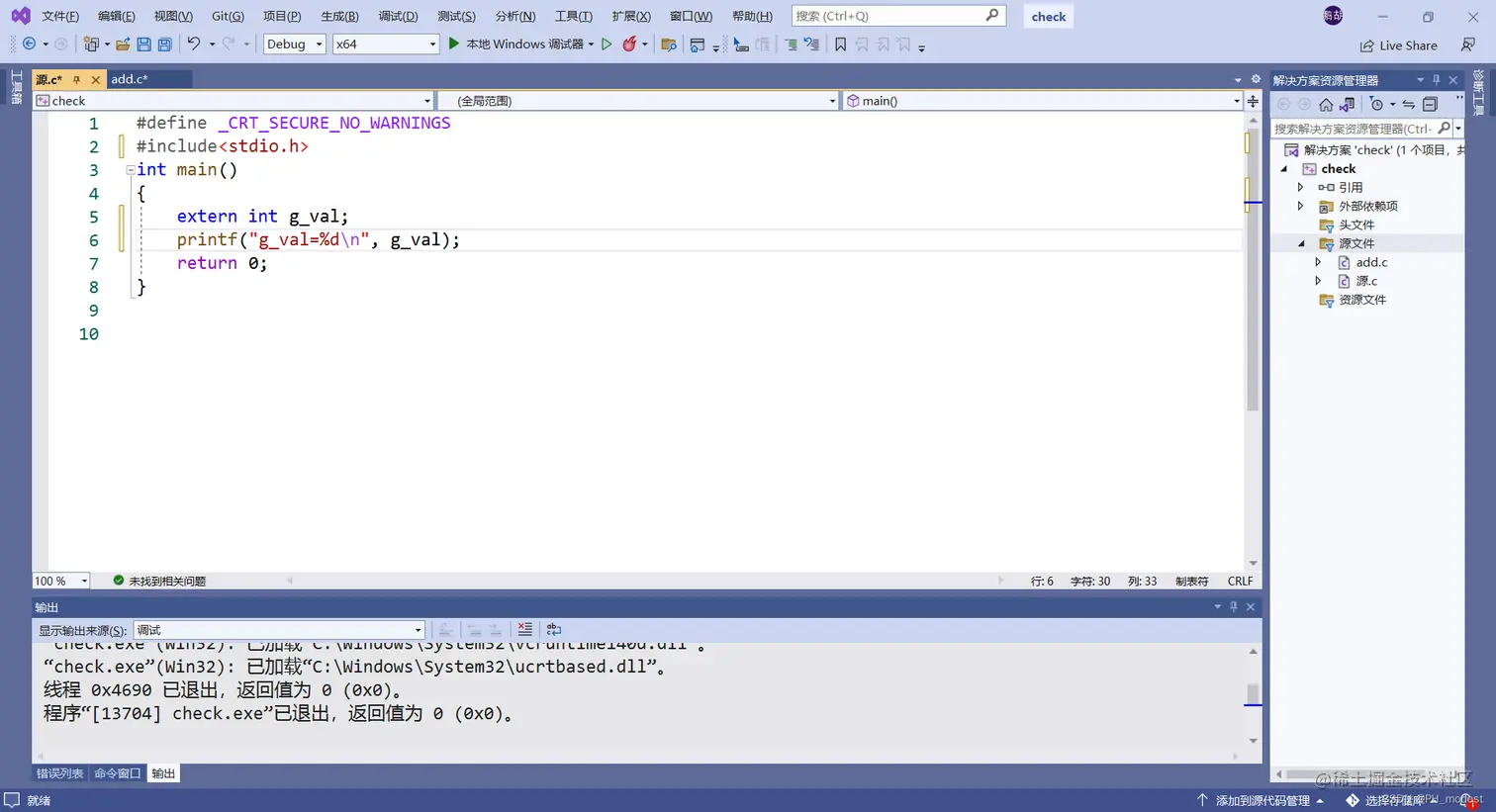Open a file with the folder icon
The height and width of the screenshot is (812, 1496).
[123, 45]
